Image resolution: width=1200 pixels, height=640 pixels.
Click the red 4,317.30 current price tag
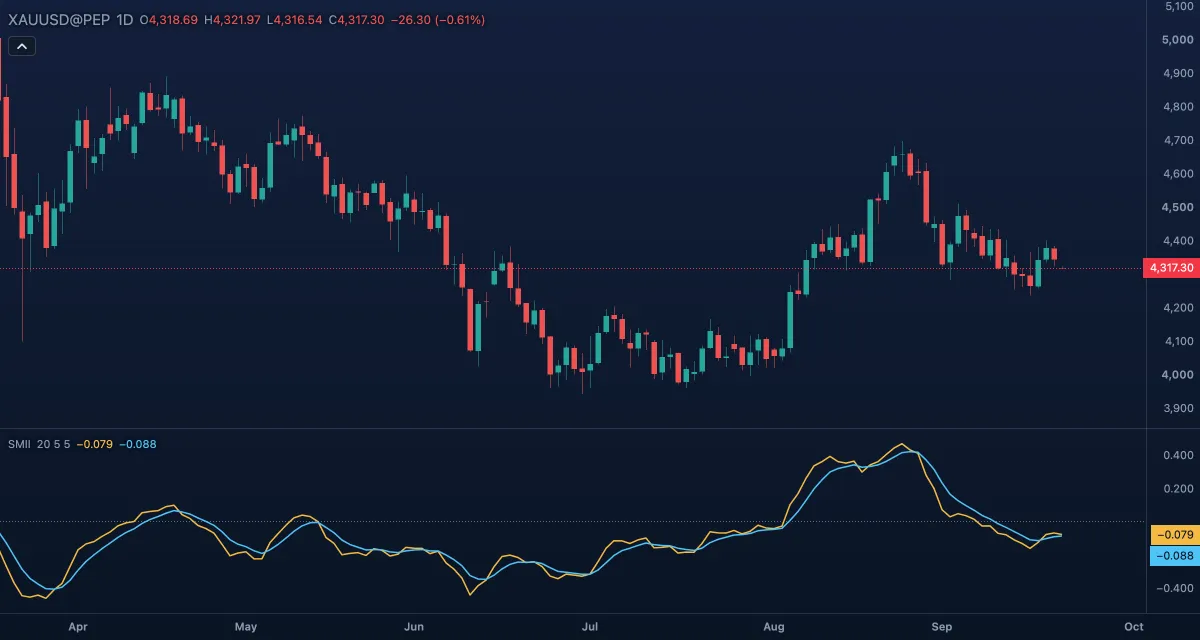pyautogui.click(x=1170, y=268)
